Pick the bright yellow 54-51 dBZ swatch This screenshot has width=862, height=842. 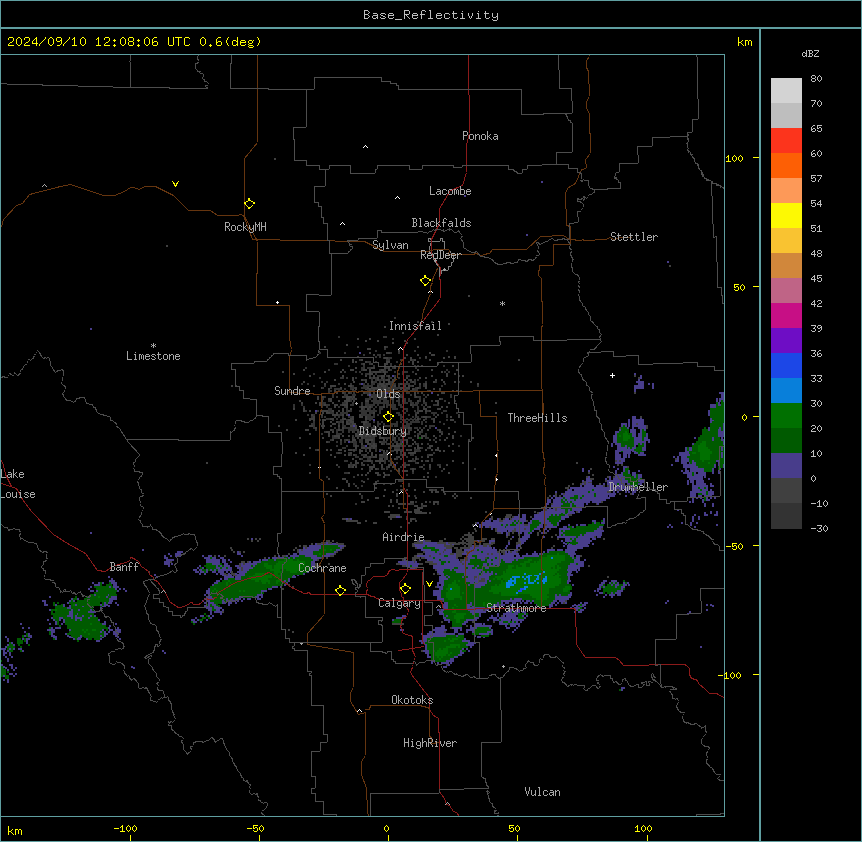point(786,215)
